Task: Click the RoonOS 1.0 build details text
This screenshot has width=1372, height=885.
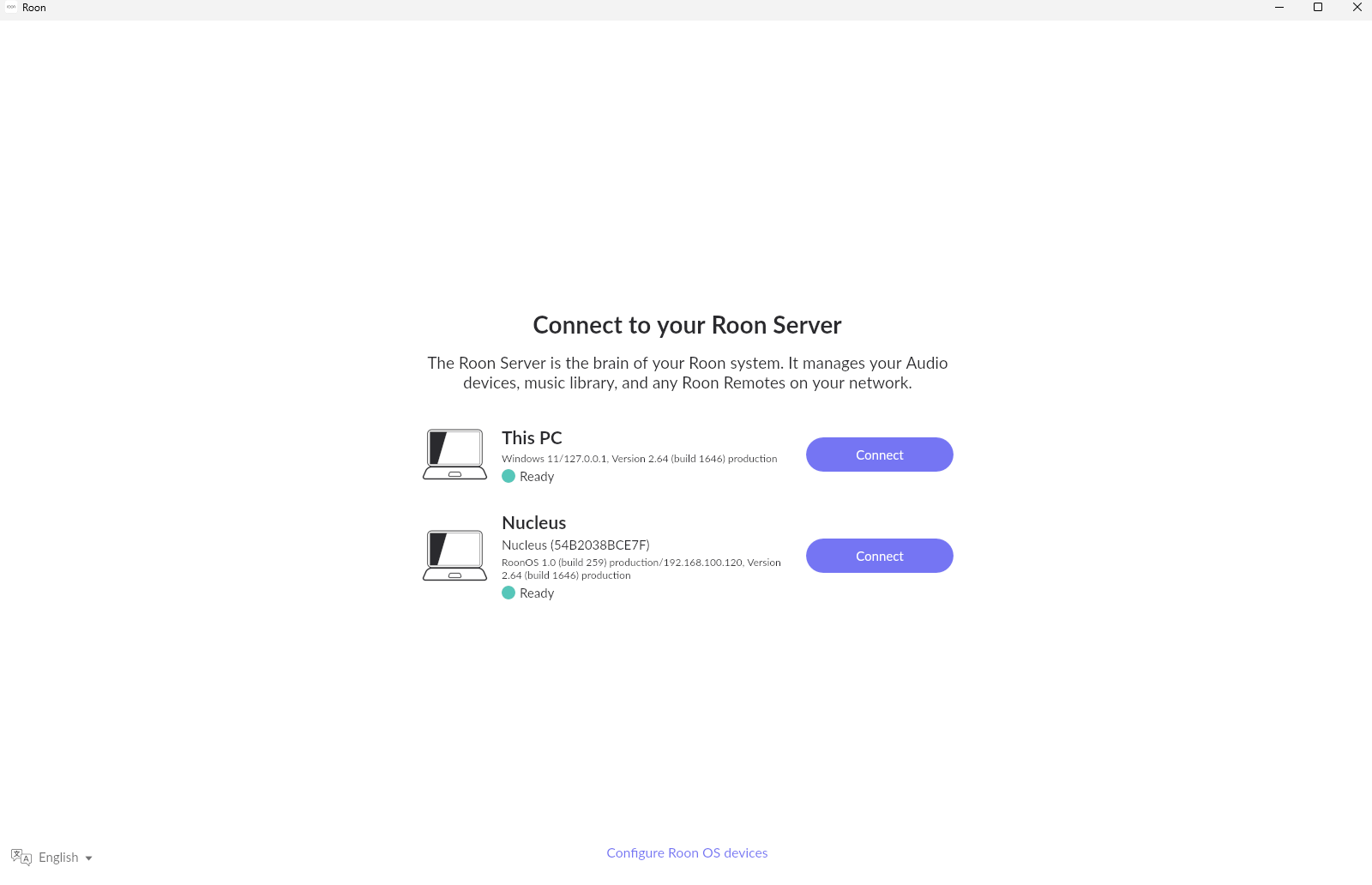Action: (x=641, y=569)
